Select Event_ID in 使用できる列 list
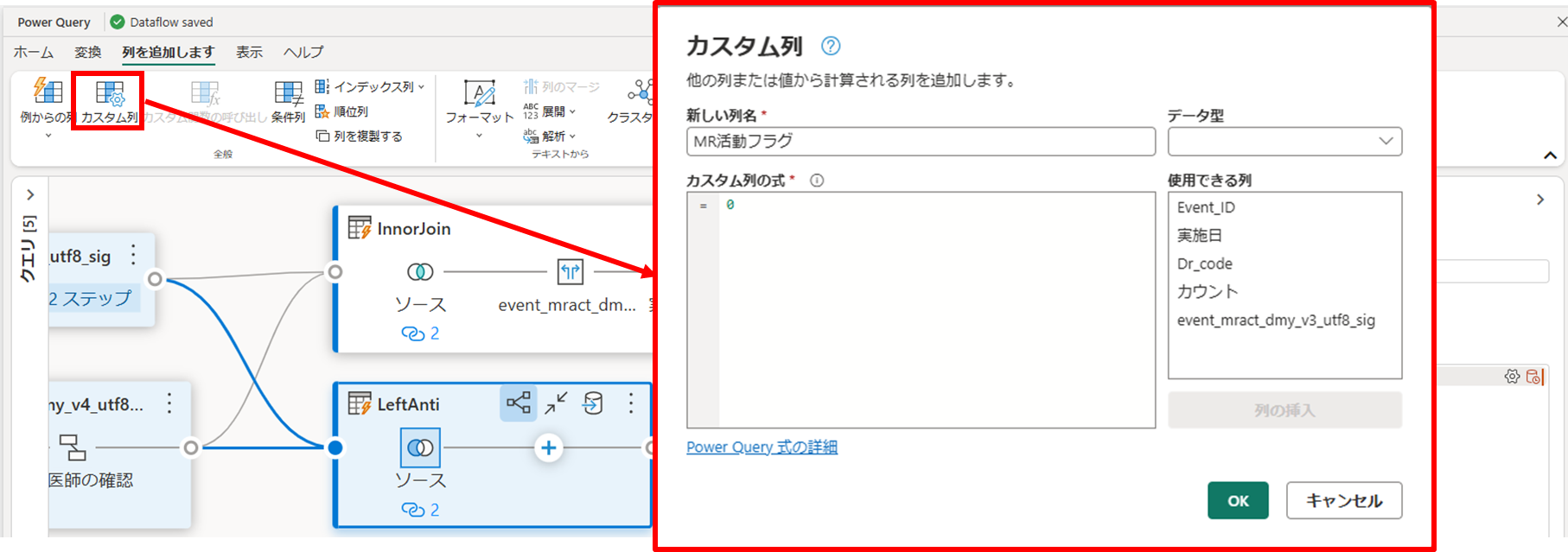 pyautogui.click(x=1206, y=207)
